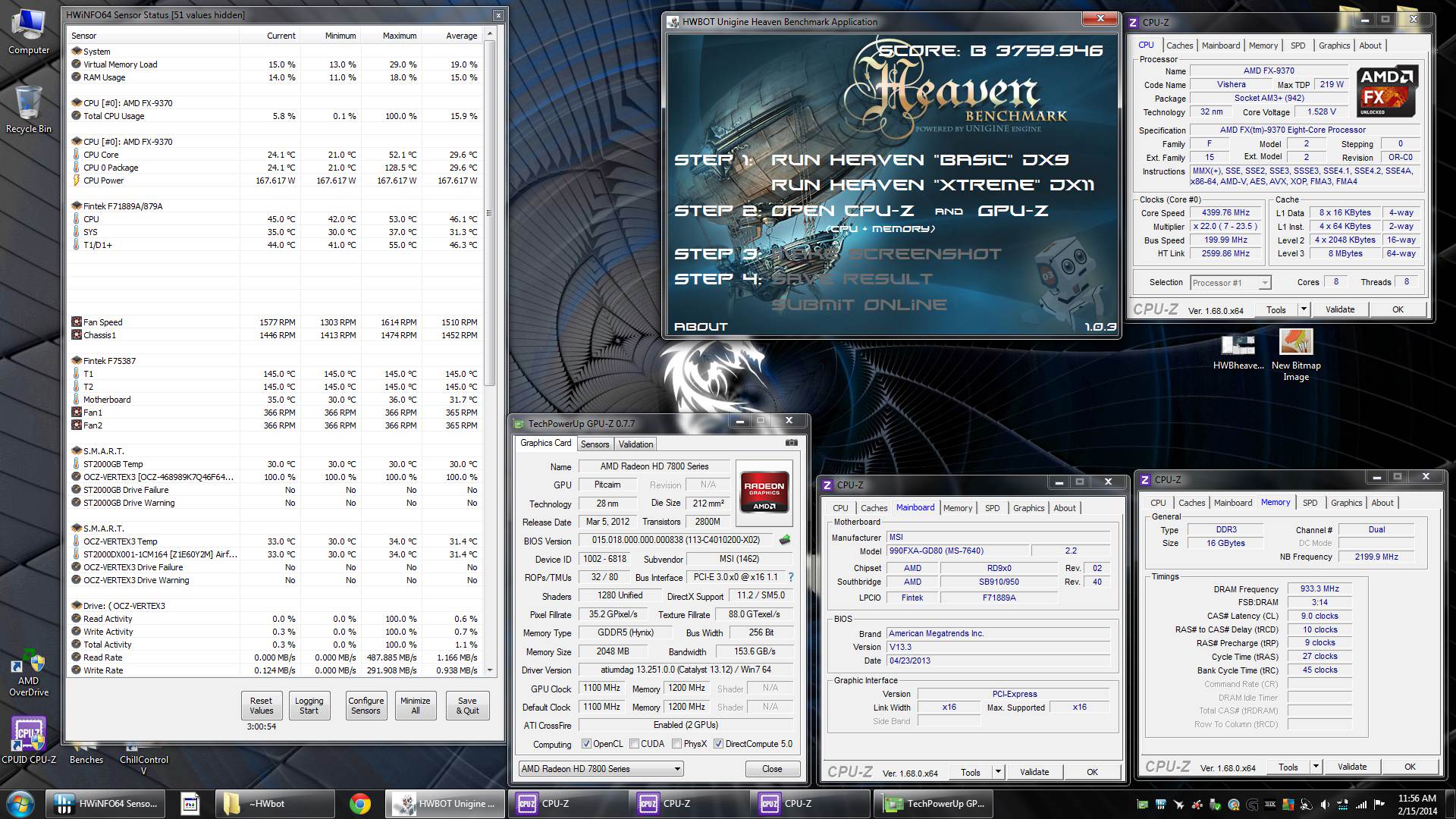1456x819 pixels.
Task: Switch to the Validation tab in GPU-Z
Action: click(x=635, y=444)
